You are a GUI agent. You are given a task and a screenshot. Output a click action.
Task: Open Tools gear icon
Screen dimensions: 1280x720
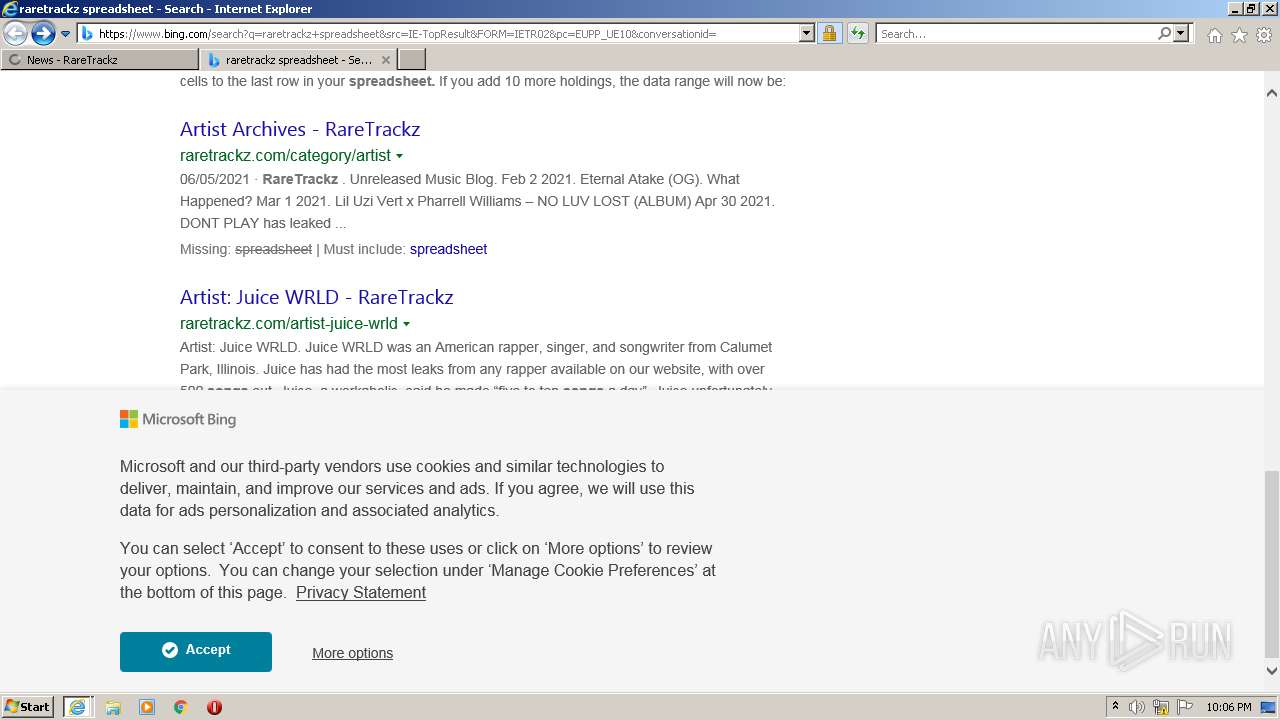click(1264, 35)
